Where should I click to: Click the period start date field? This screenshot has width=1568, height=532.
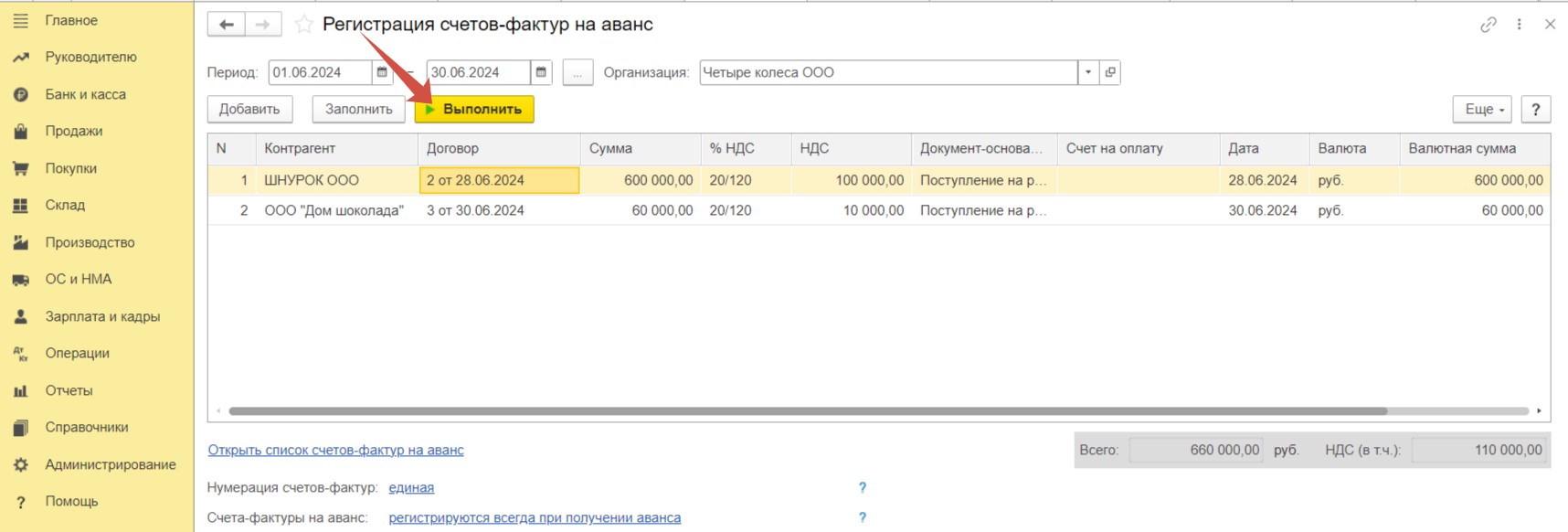click(x=320, y=72)
